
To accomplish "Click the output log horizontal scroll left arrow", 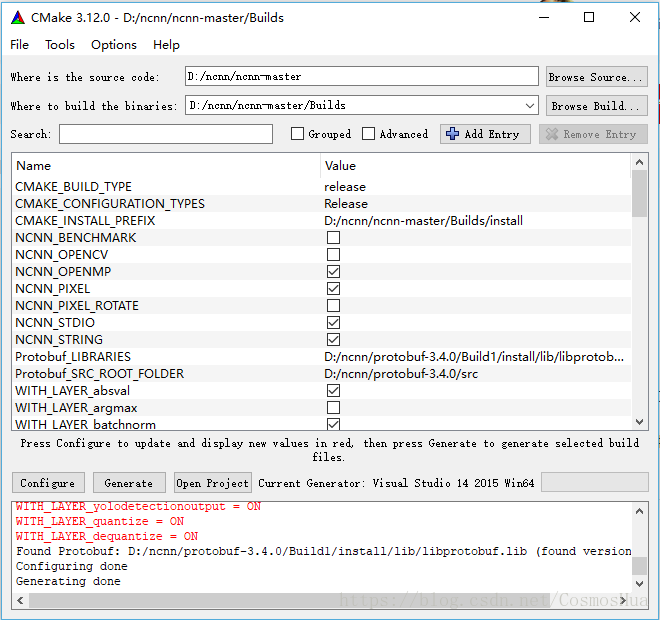I will click(20, 600).
